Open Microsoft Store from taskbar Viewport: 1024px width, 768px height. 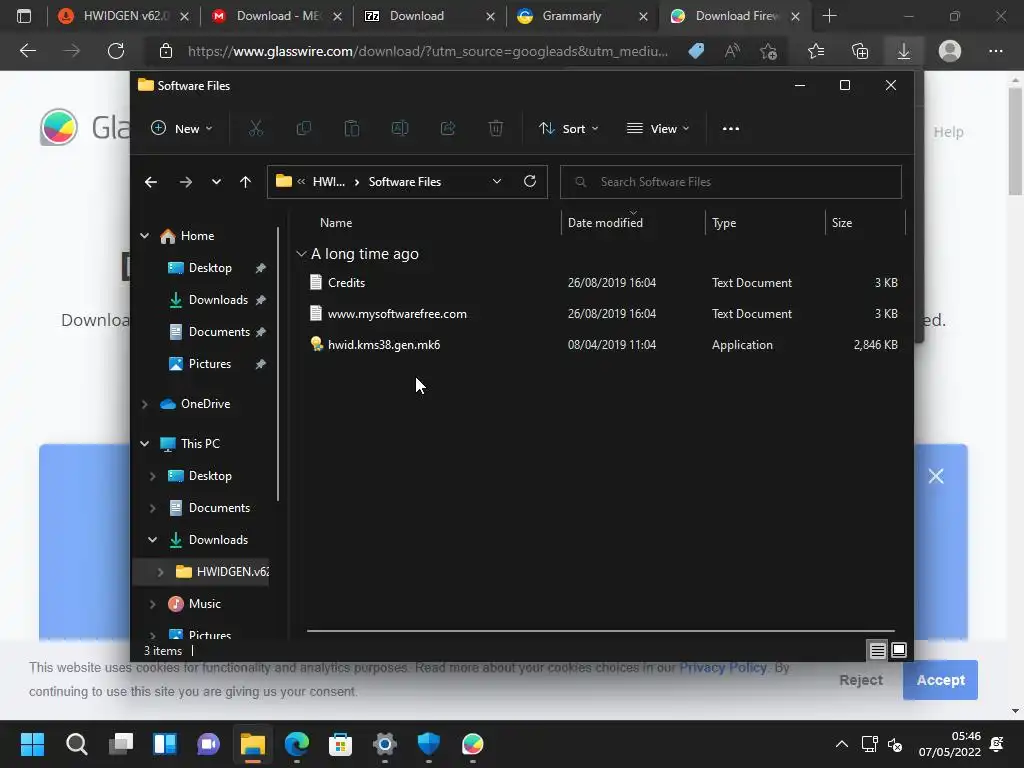(x=340, y=744)
